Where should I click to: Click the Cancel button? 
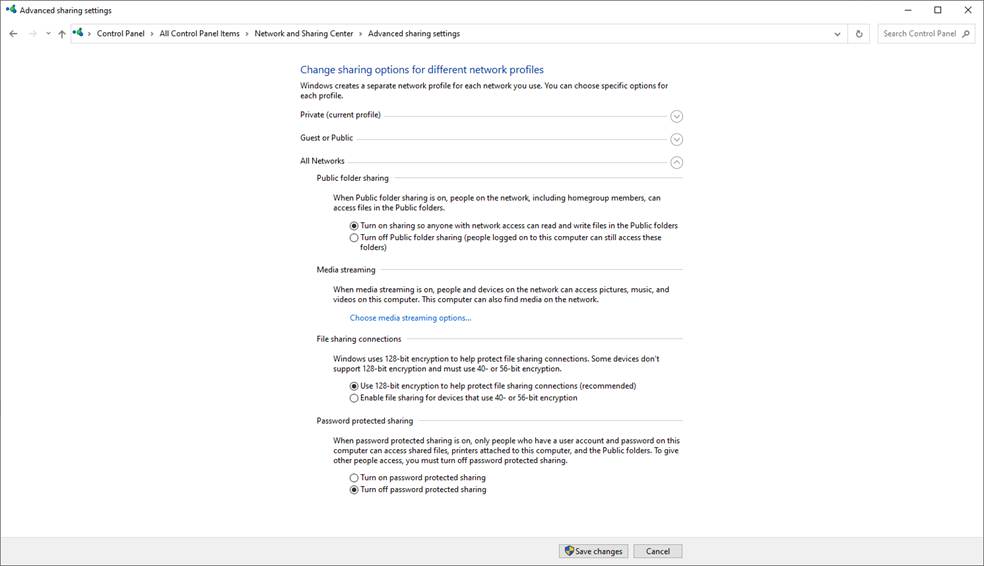coord(658,551)
